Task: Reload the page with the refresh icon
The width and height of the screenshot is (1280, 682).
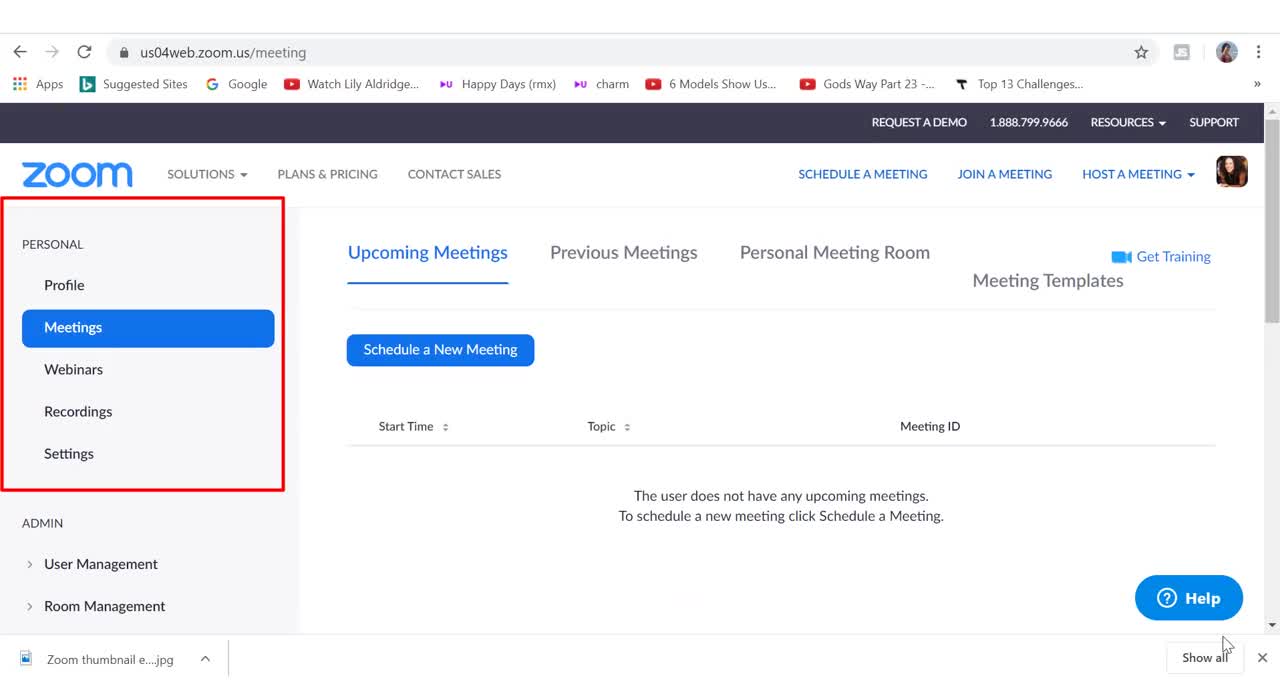Action: pos(84,52)
